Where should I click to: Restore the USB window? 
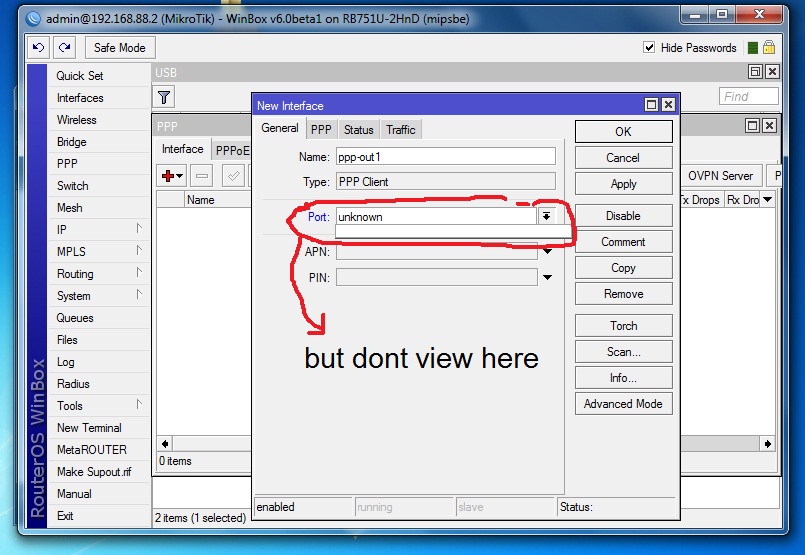[x=755, y=71]
